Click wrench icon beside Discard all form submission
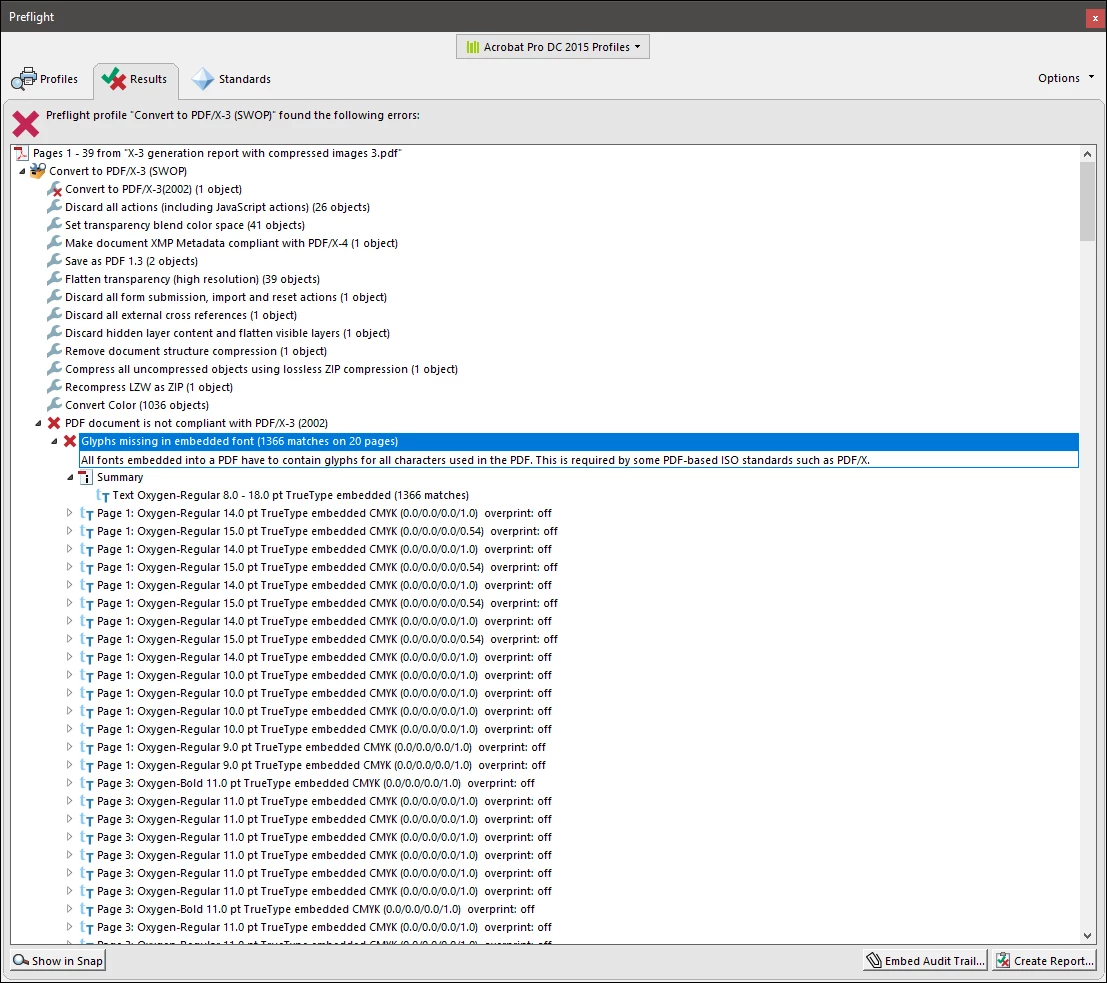This screenshot has height=983, width=1107. click(x=54, y=297)
